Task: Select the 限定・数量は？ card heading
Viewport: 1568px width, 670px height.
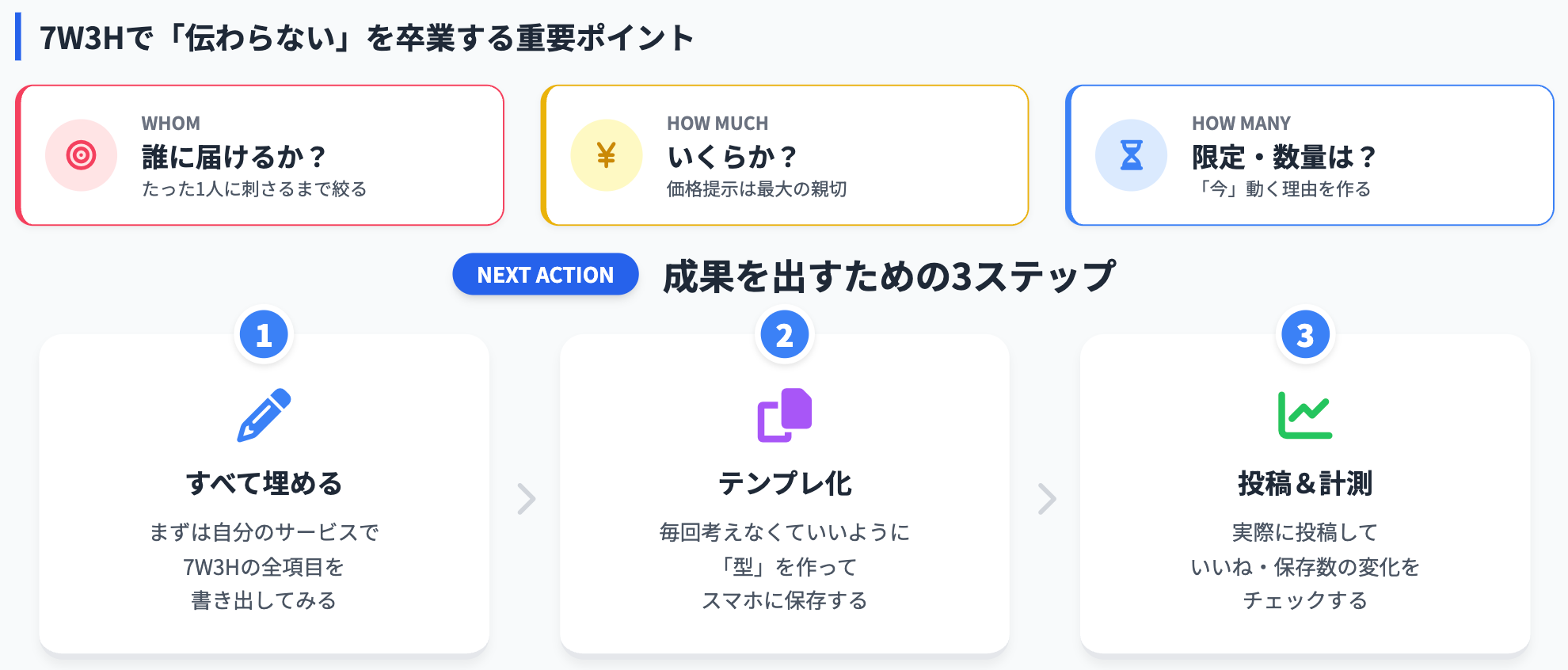Action: [1284, 157]
